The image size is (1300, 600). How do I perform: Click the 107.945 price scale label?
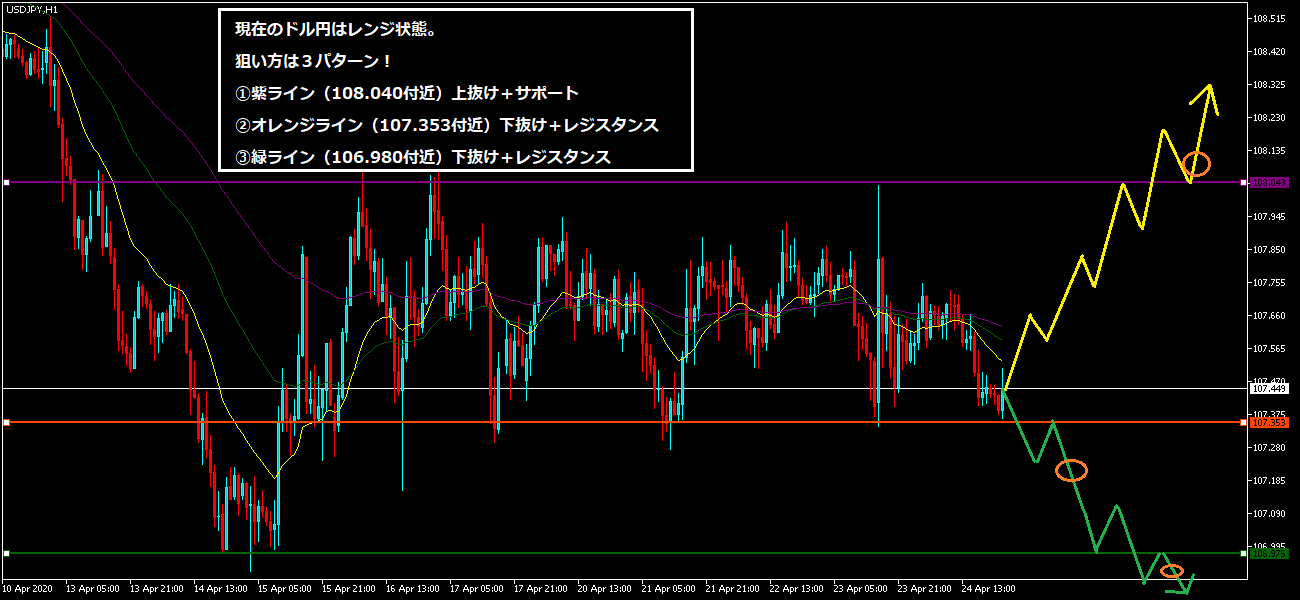point(1271,216)
